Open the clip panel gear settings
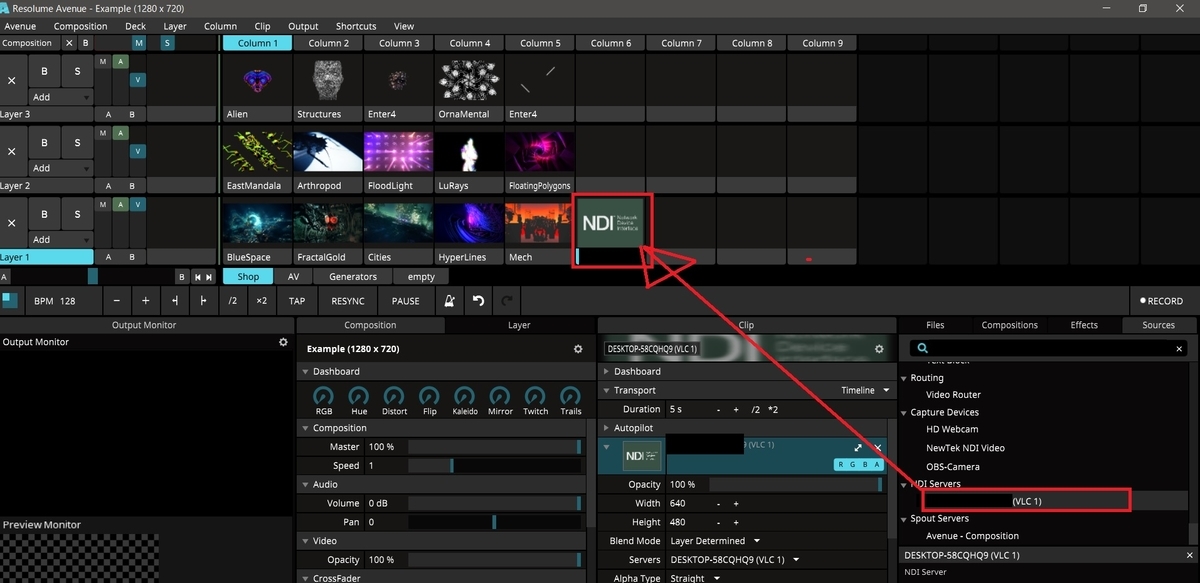Viewport: 1200px width, 583px height. coord(879,349)
